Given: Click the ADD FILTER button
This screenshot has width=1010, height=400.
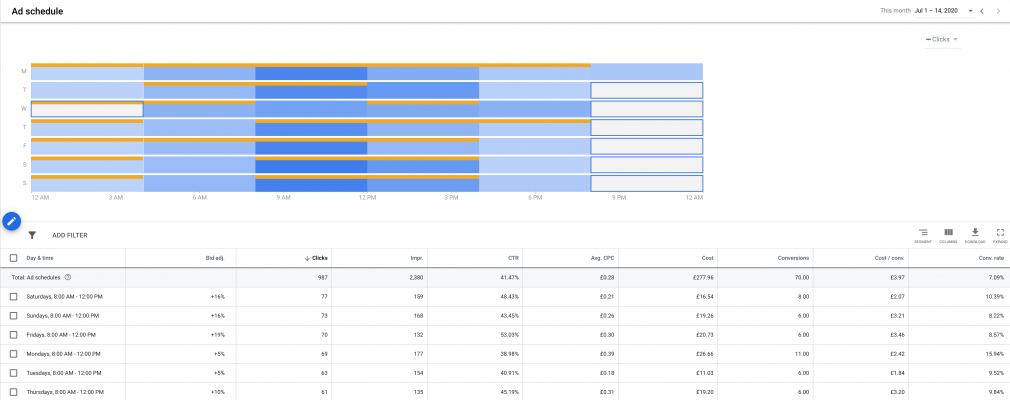Looking at the screenshot, I should (x=69, y=235).
